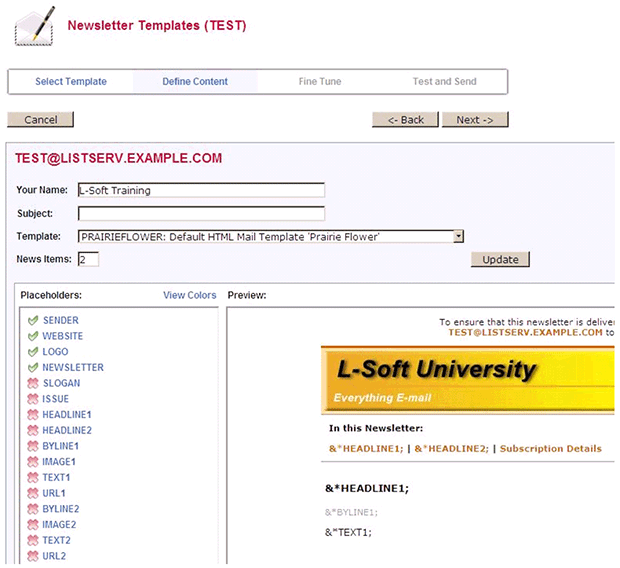Select the WEBSITE placeholder link
This screenshot has height=568, width=620.
pyautogui.click(x=63, y=336)
